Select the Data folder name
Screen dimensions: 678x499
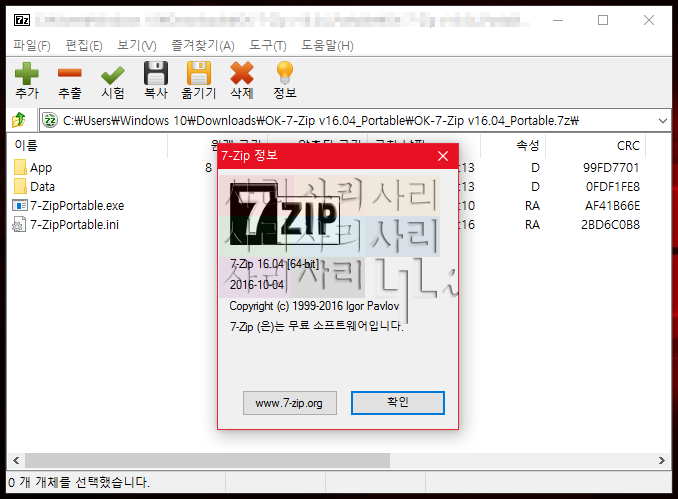click(42, 186)
